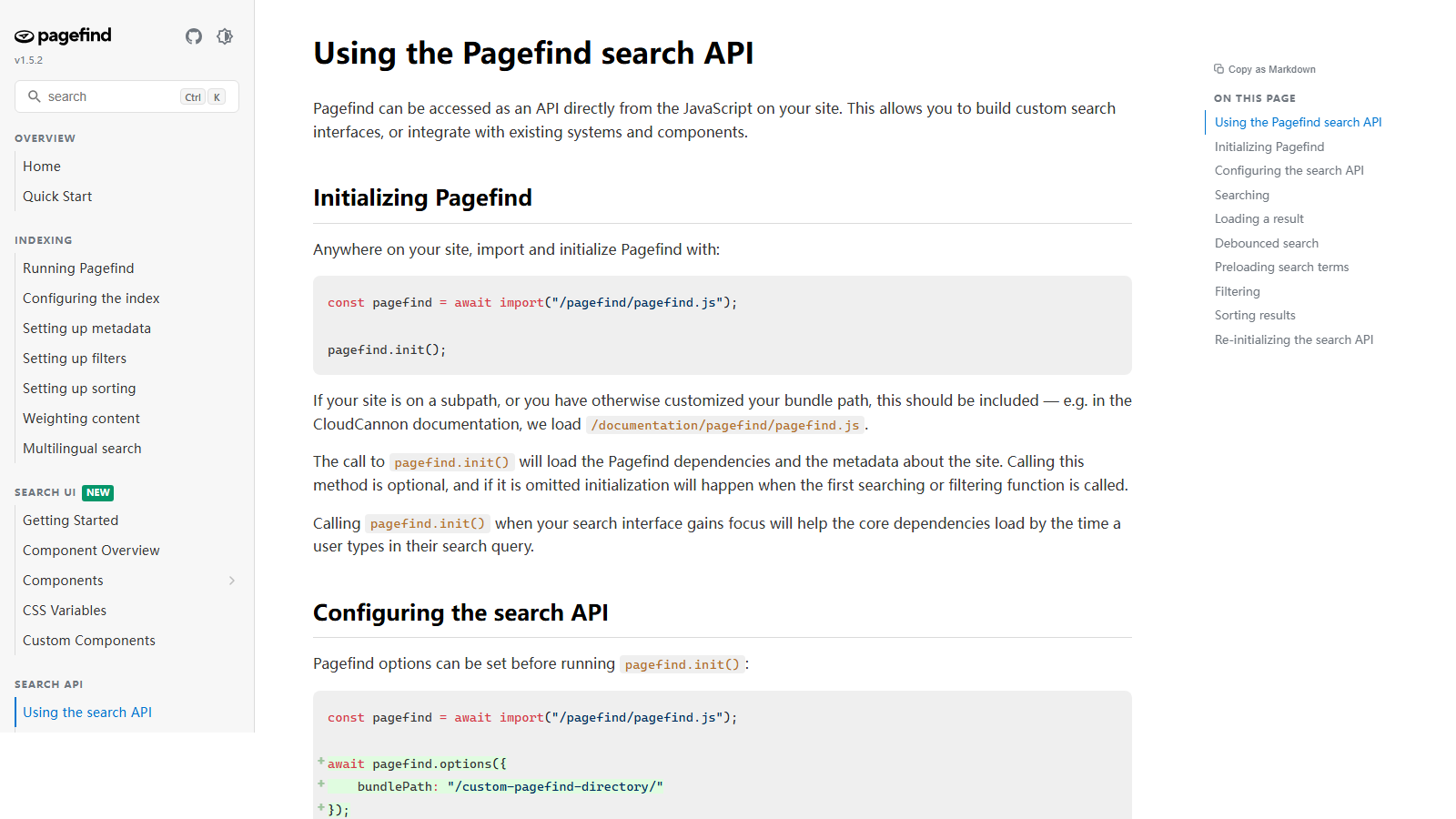Open the GitHub repository icon
Image resolution: width=1456 pixels, height=819 pixels.
coord(194,36)
